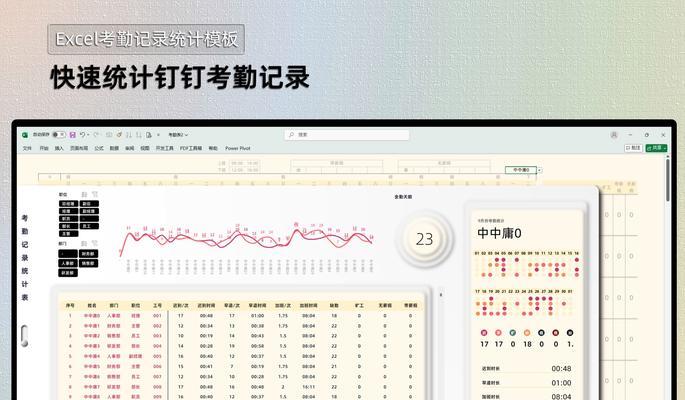Click the 序号 column header
Screen dimensions: 685x400
(70, 306)
